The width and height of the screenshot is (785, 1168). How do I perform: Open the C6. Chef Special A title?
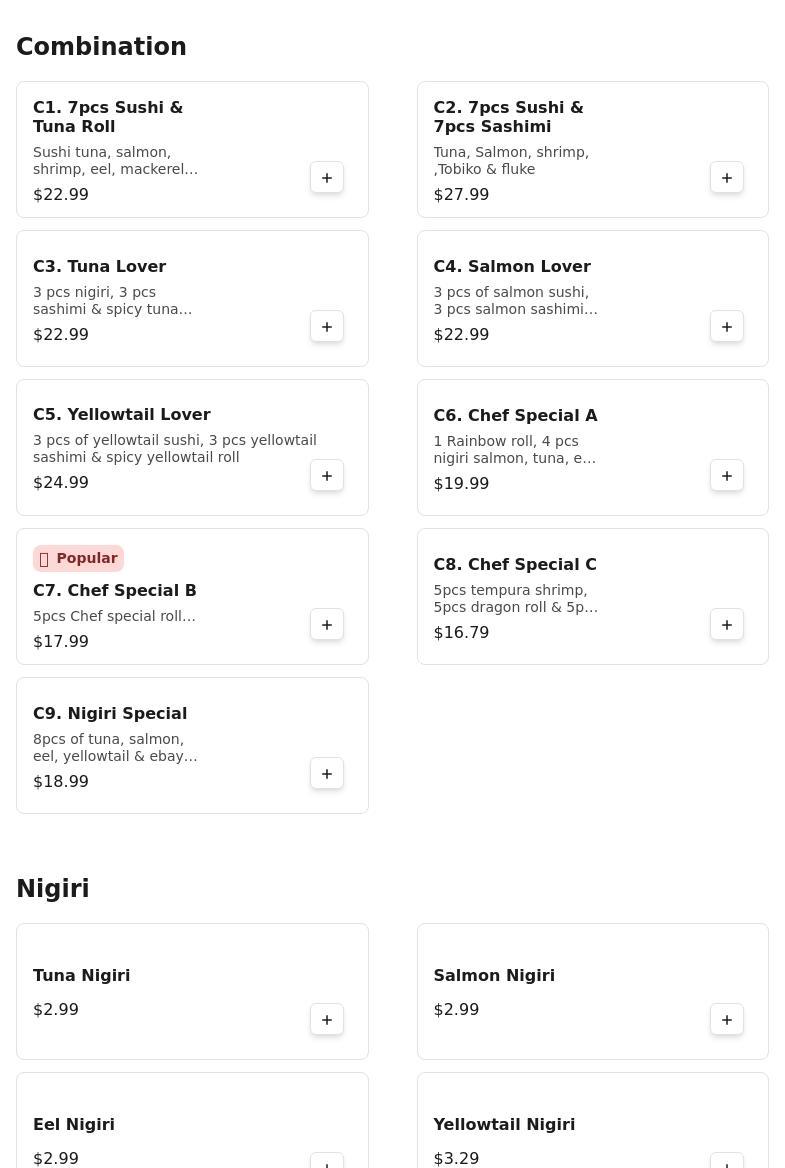coord(515,416)
